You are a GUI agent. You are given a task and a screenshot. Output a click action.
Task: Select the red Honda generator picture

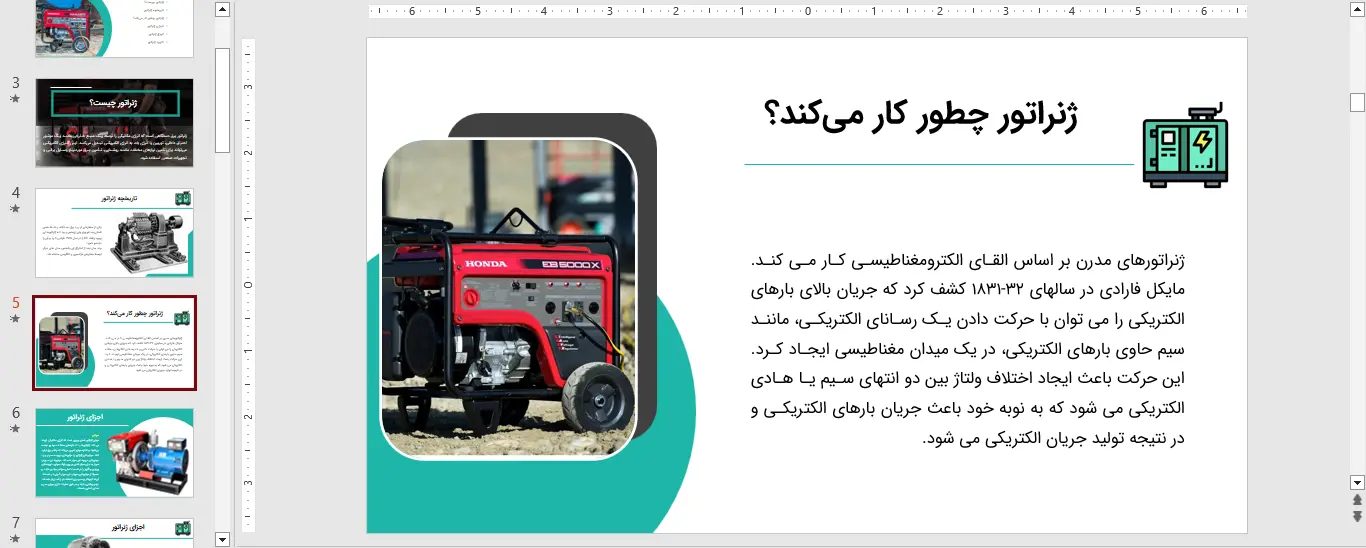pos(509,299)
